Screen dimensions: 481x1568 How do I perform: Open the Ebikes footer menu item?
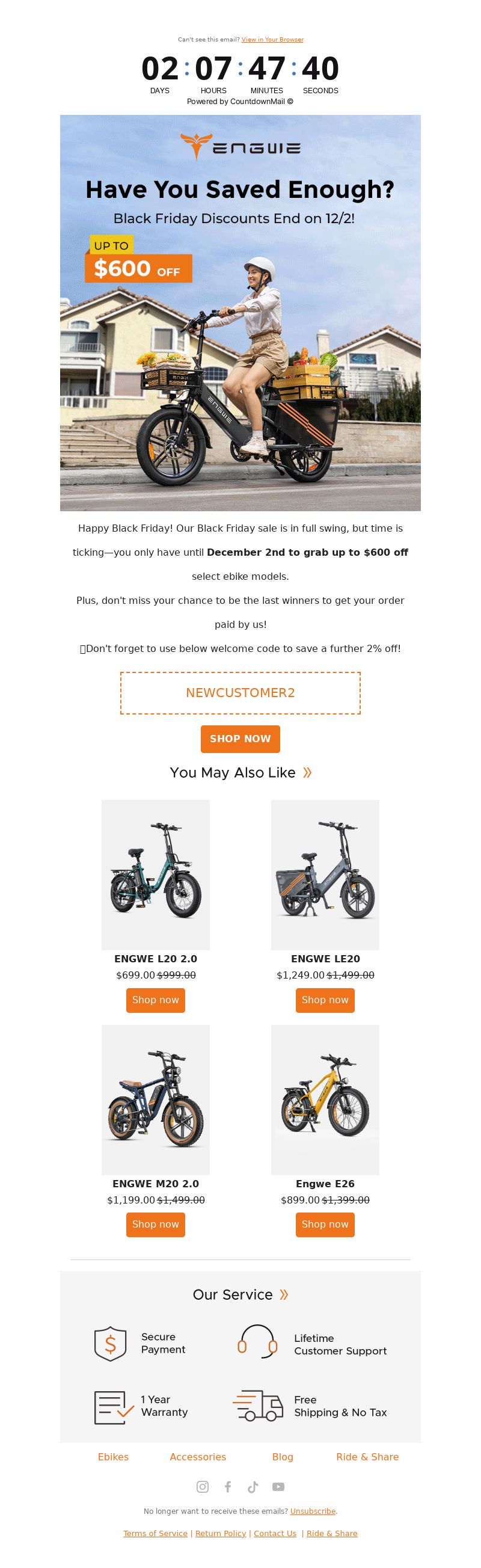(113, 1457)
